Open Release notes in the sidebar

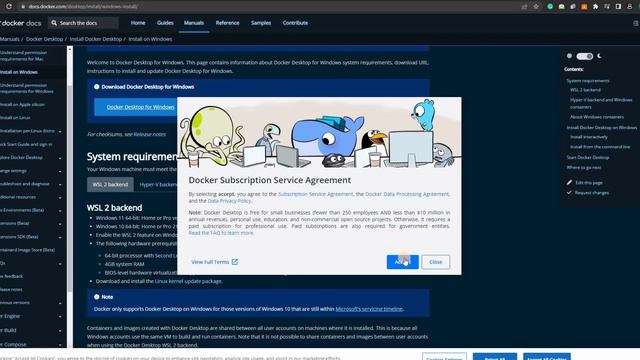click(11, 289)
